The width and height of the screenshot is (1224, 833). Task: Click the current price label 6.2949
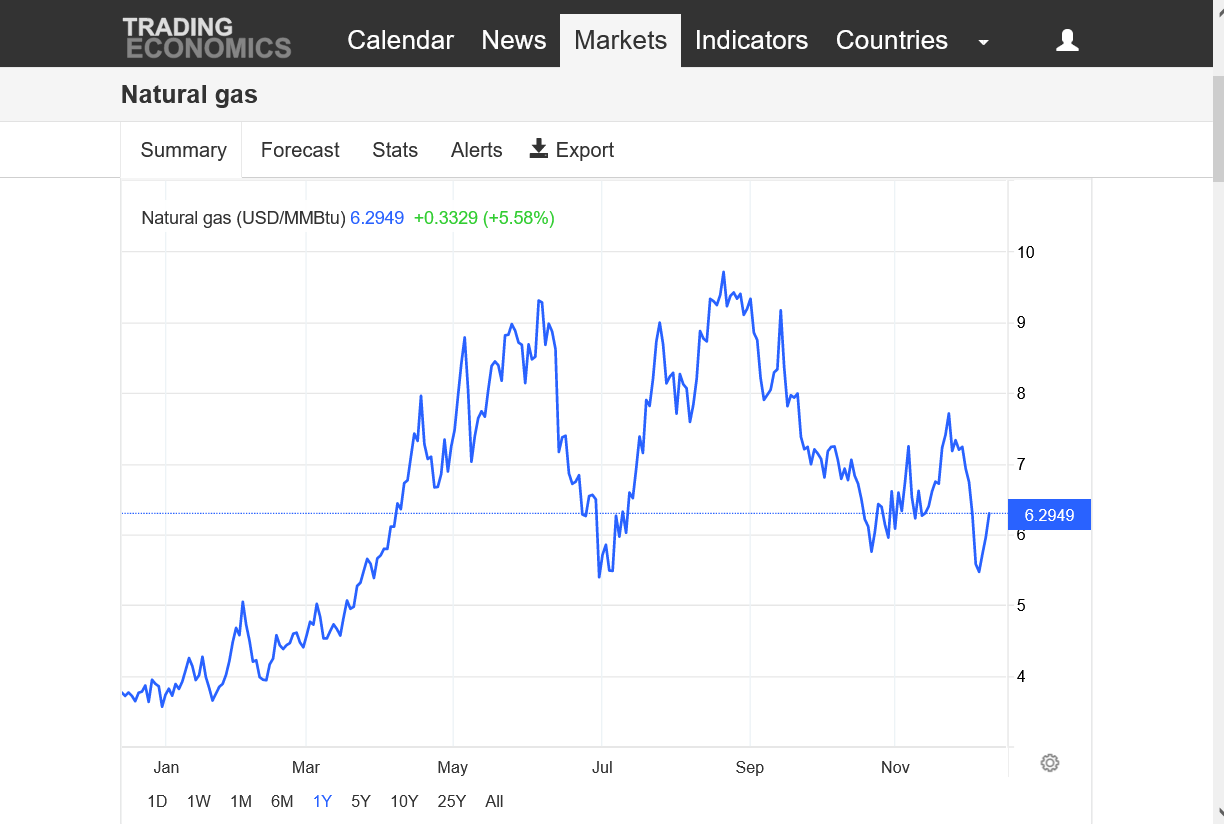tap(1049, 515)
